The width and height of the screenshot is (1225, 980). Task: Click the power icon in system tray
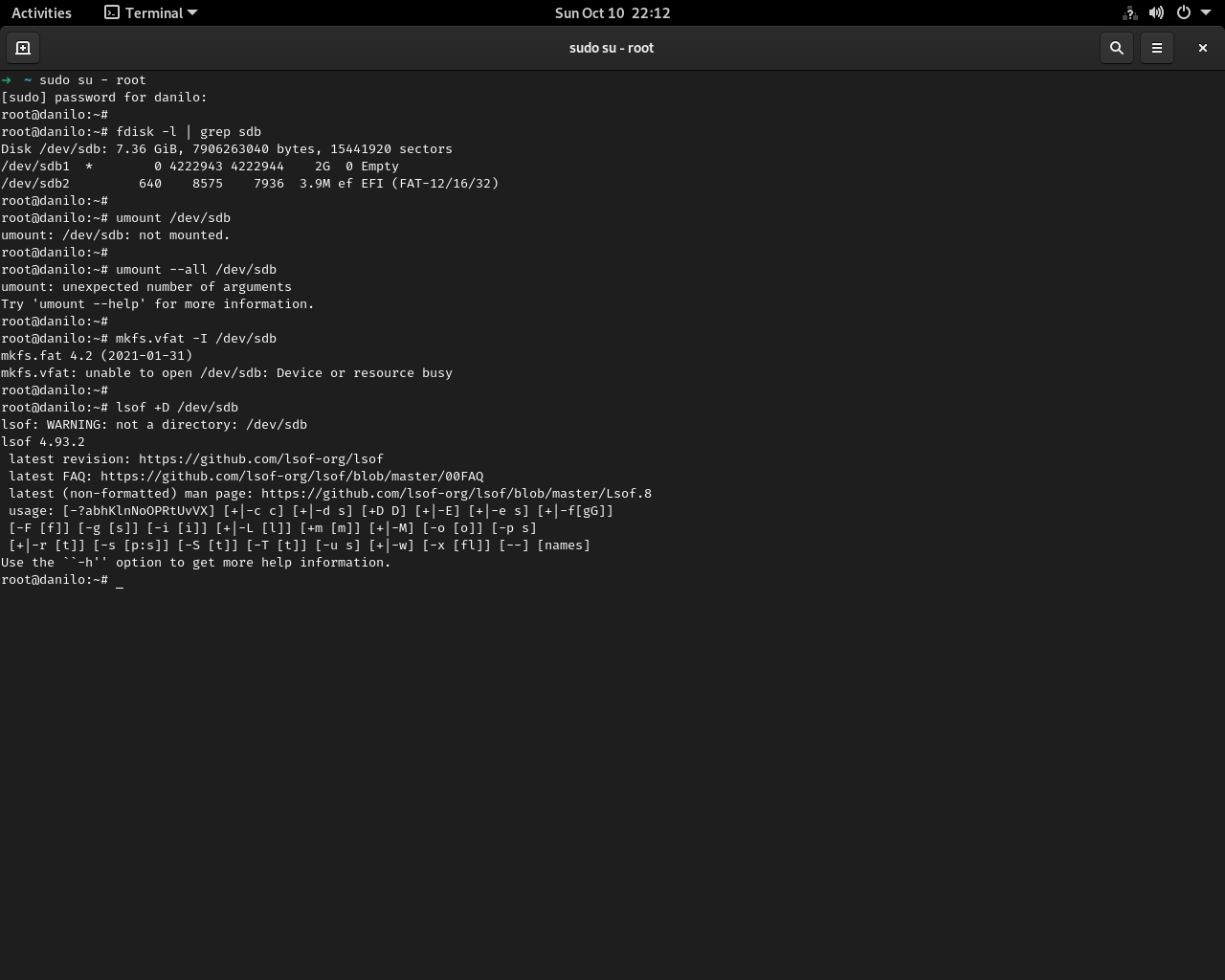[x=1183, y=12]
